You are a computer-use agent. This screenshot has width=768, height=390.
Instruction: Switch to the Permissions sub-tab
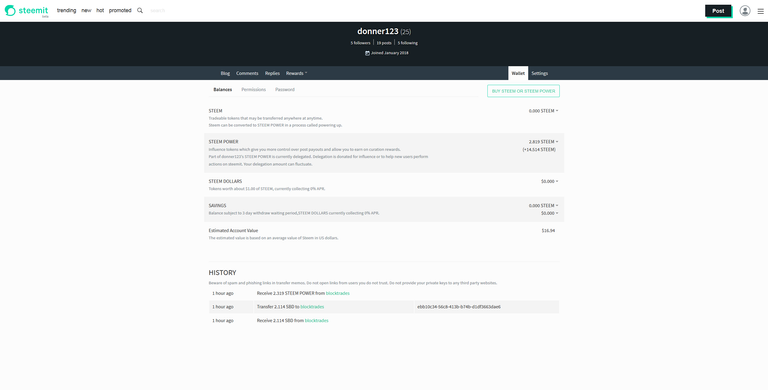(254, 90)
